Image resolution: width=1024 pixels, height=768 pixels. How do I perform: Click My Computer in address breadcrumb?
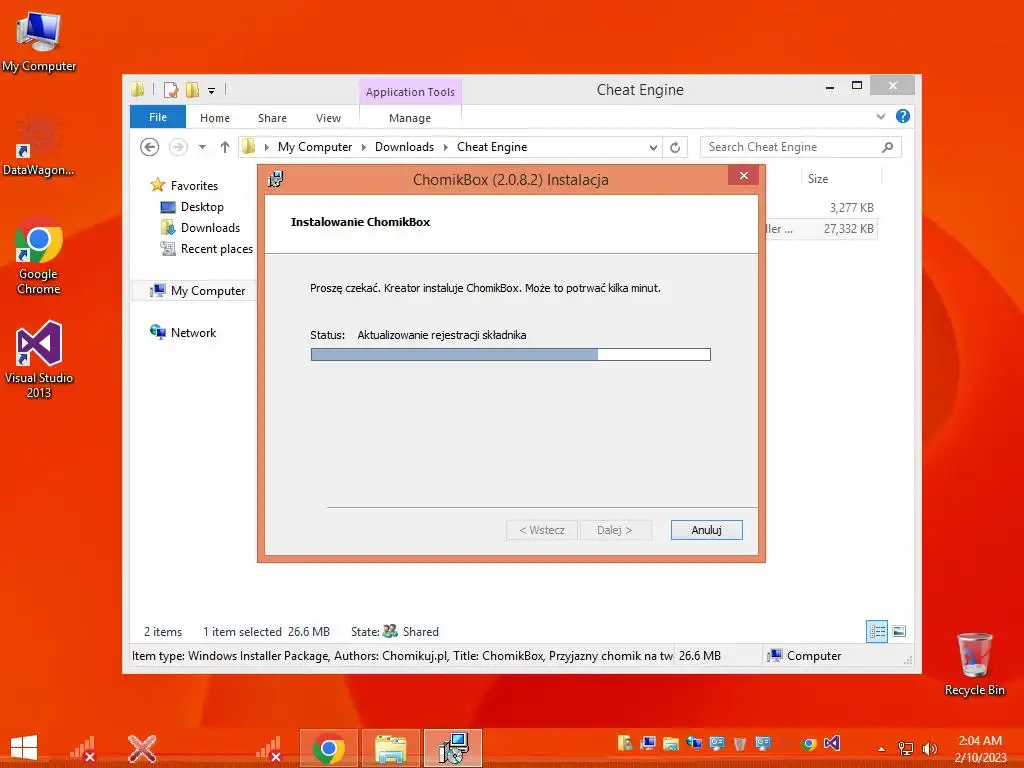point(315,147)
